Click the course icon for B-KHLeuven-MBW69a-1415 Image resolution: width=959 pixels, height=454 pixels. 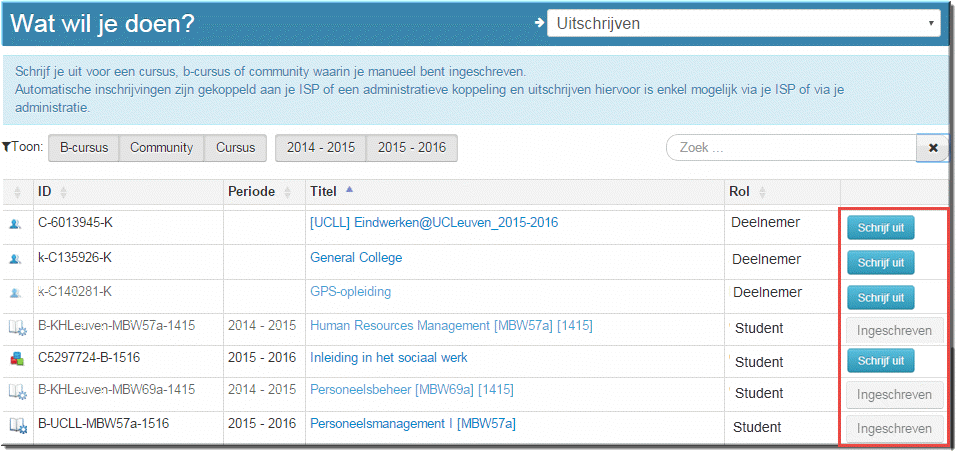[18, 392]
